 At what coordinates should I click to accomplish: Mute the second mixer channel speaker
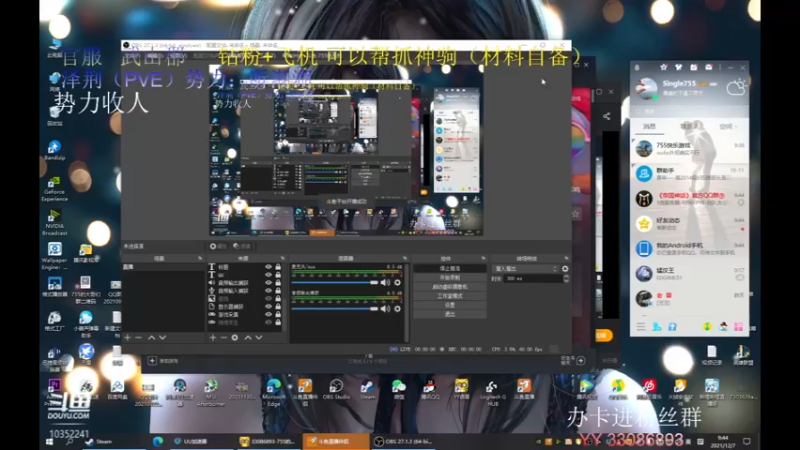coord(385,309)
